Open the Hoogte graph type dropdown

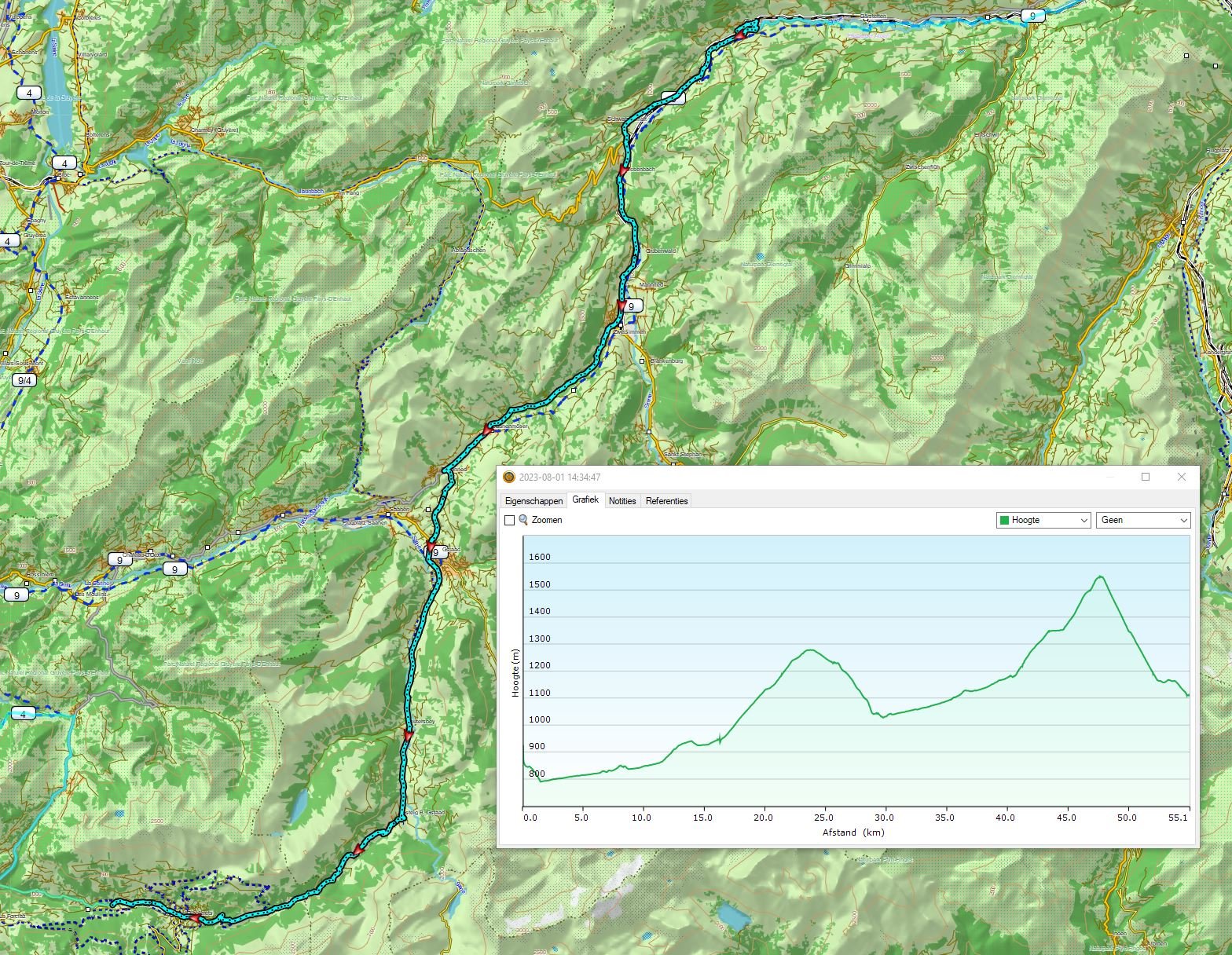pyautogui.click(x=1043, y=520)
